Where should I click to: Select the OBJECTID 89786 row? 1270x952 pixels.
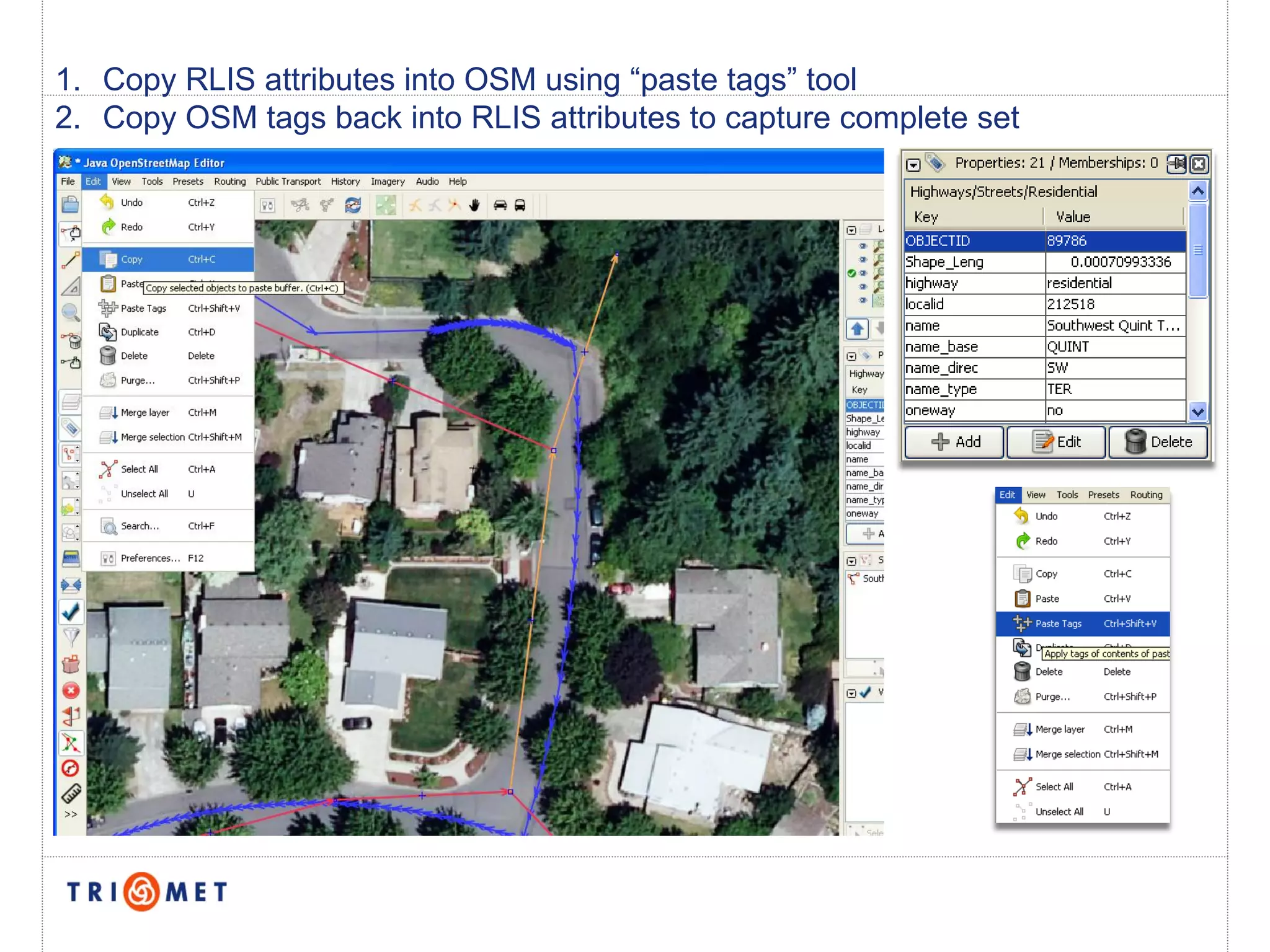click(x=1045, y=240)
